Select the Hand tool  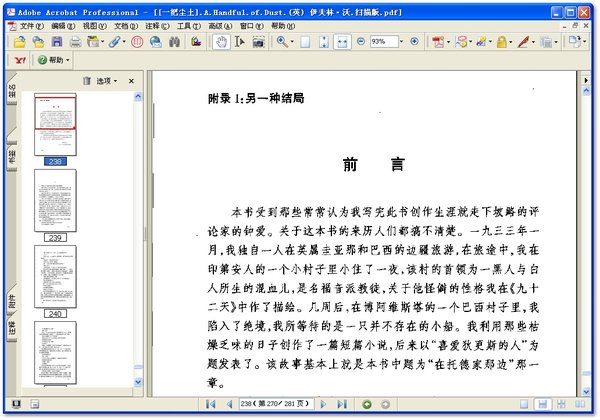coord(221,42)
